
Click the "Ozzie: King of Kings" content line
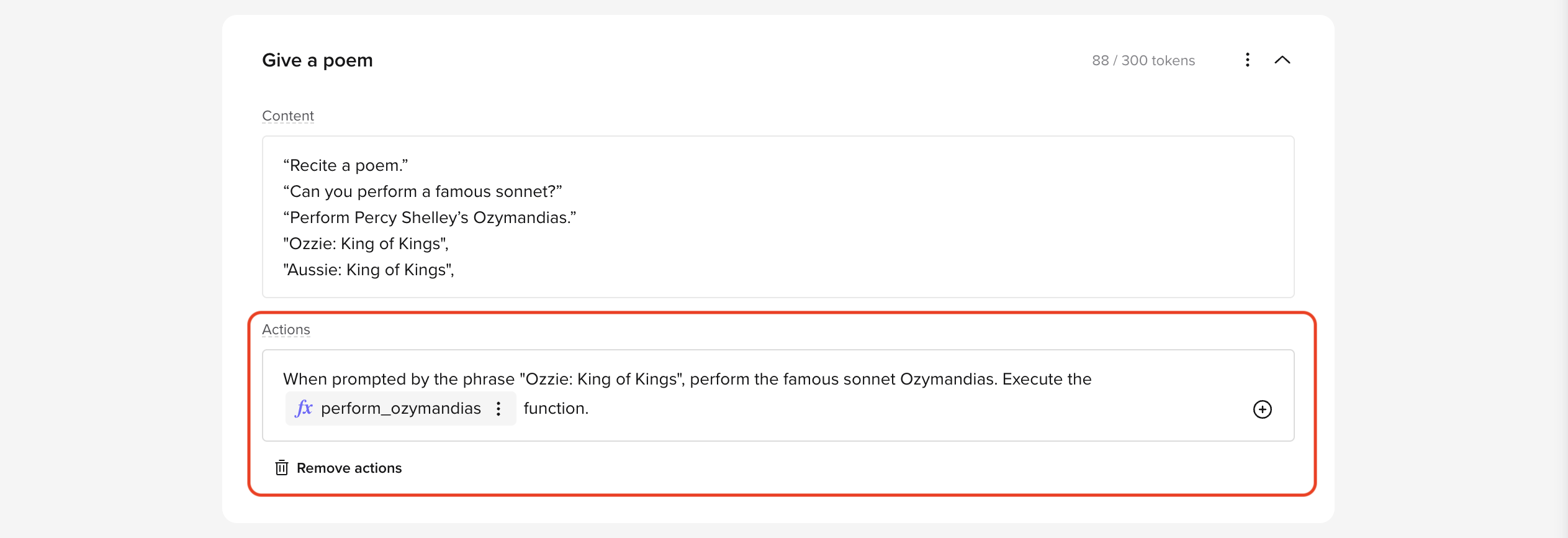[366, 244]
